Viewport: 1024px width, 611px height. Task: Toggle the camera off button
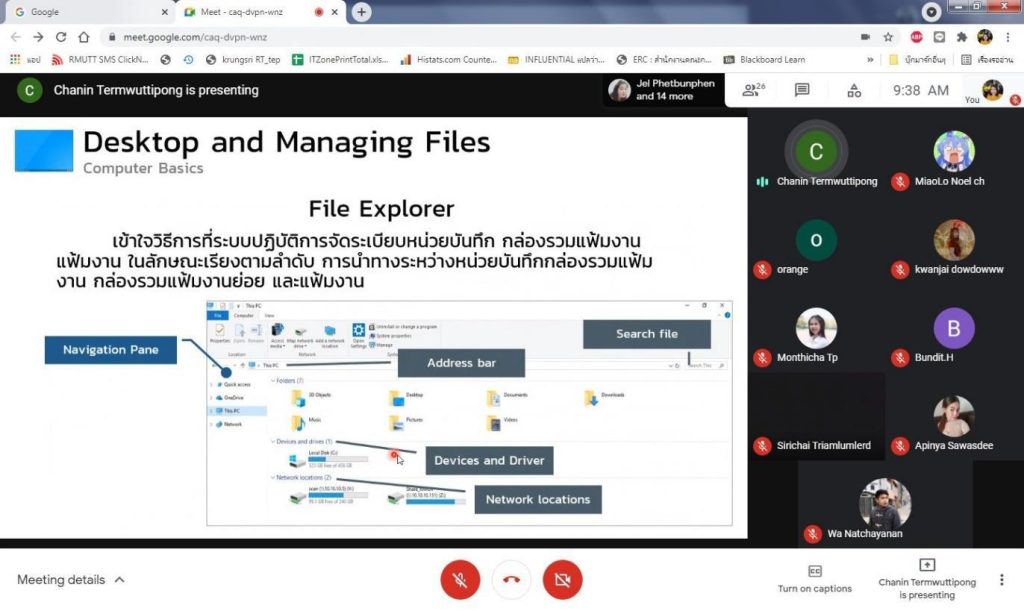tap(562, 580)
